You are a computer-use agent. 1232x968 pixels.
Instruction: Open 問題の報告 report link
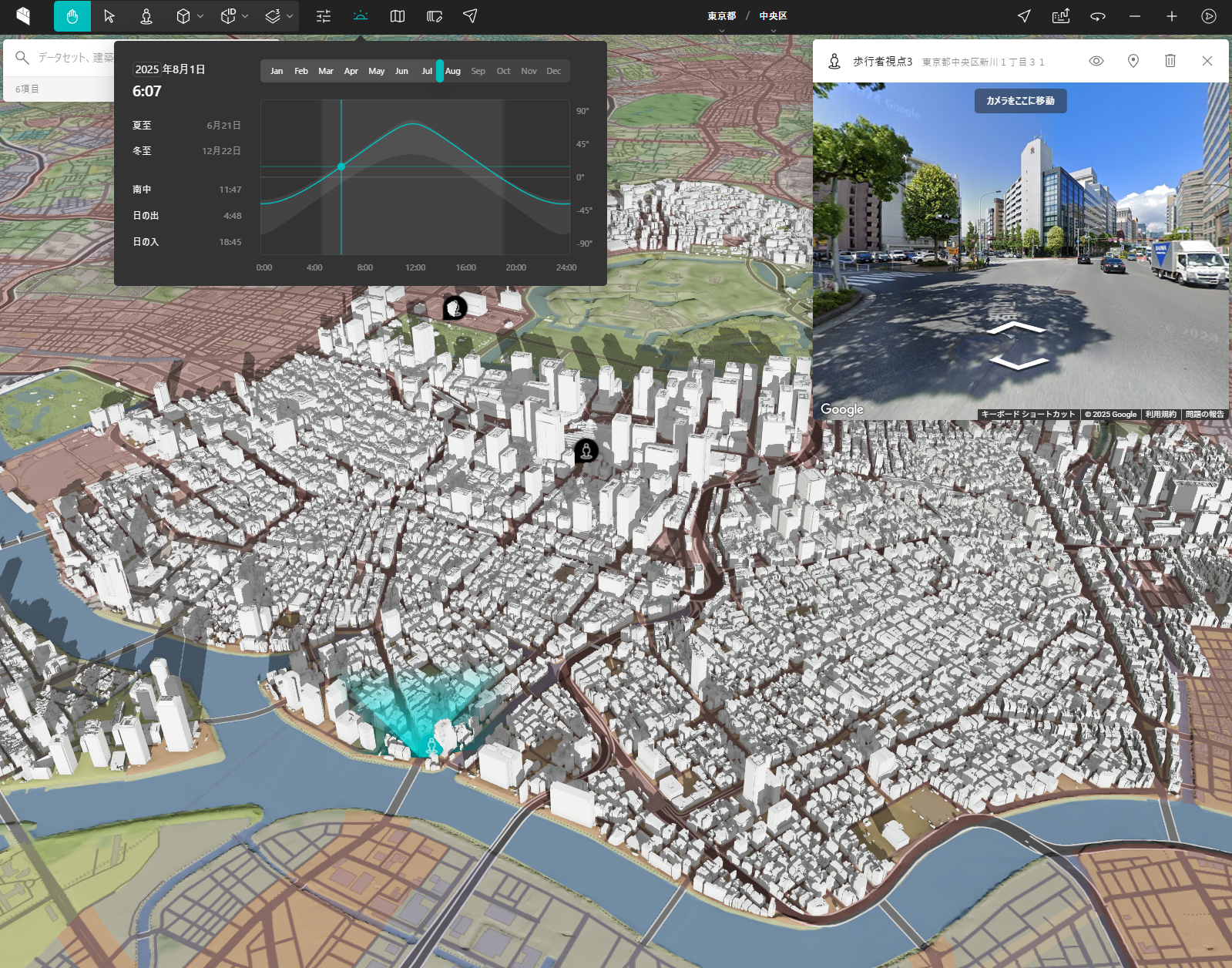tap(1204, 415)
